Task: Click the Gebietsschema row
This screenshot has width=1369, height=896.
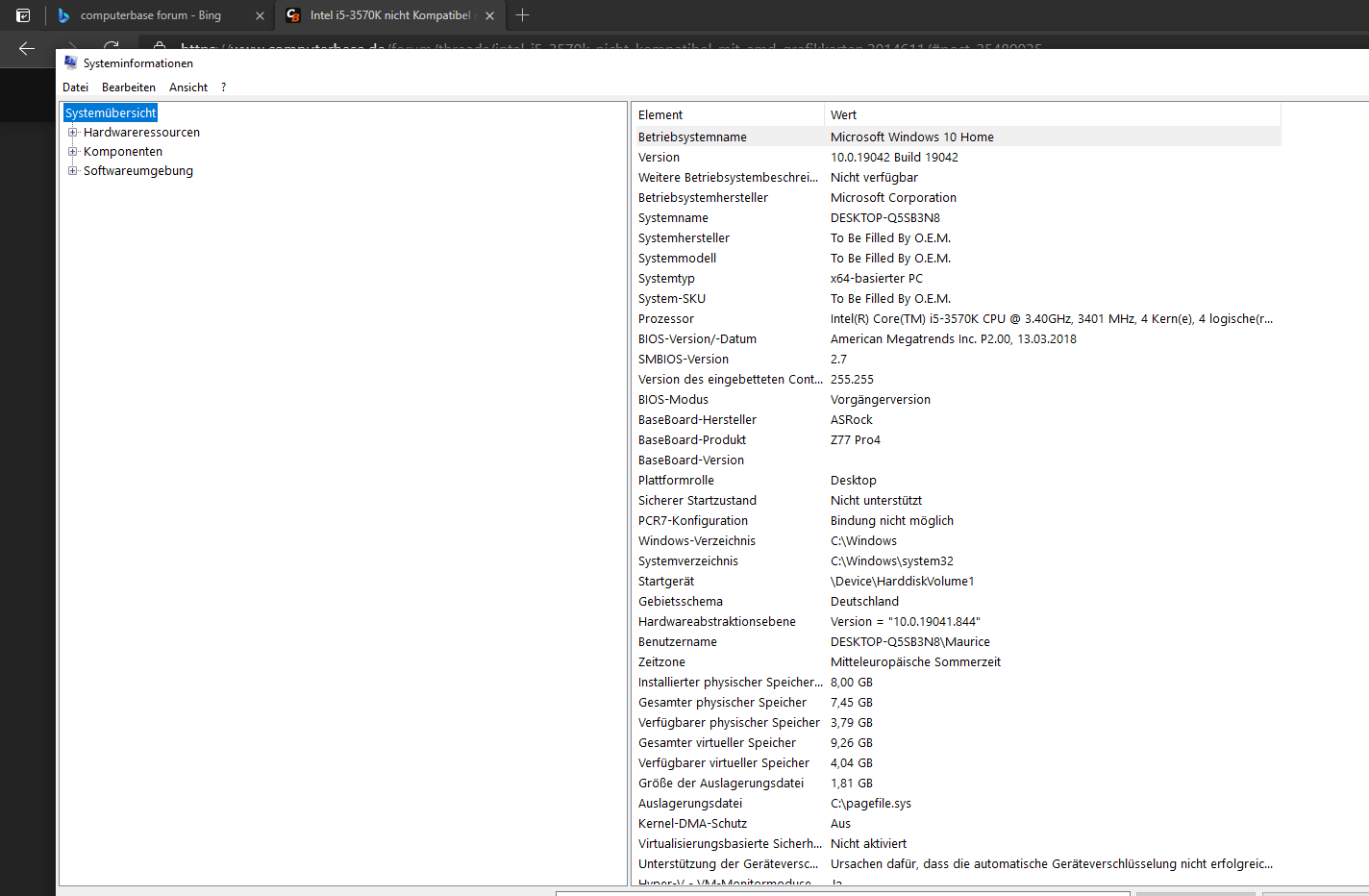Action: coord(957,602)
